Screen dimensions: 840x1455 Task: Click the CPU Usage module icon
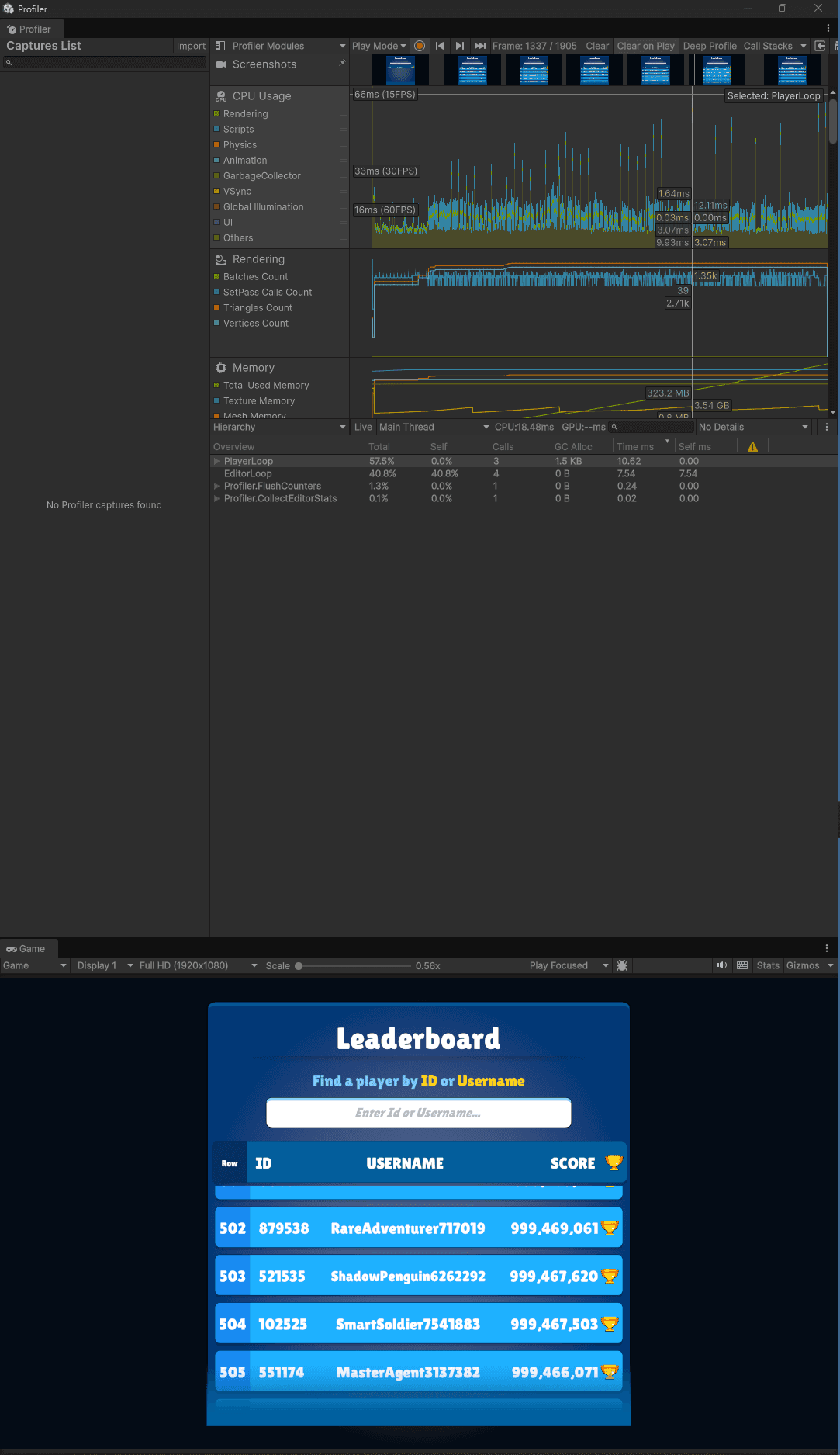tap(221, 96)
